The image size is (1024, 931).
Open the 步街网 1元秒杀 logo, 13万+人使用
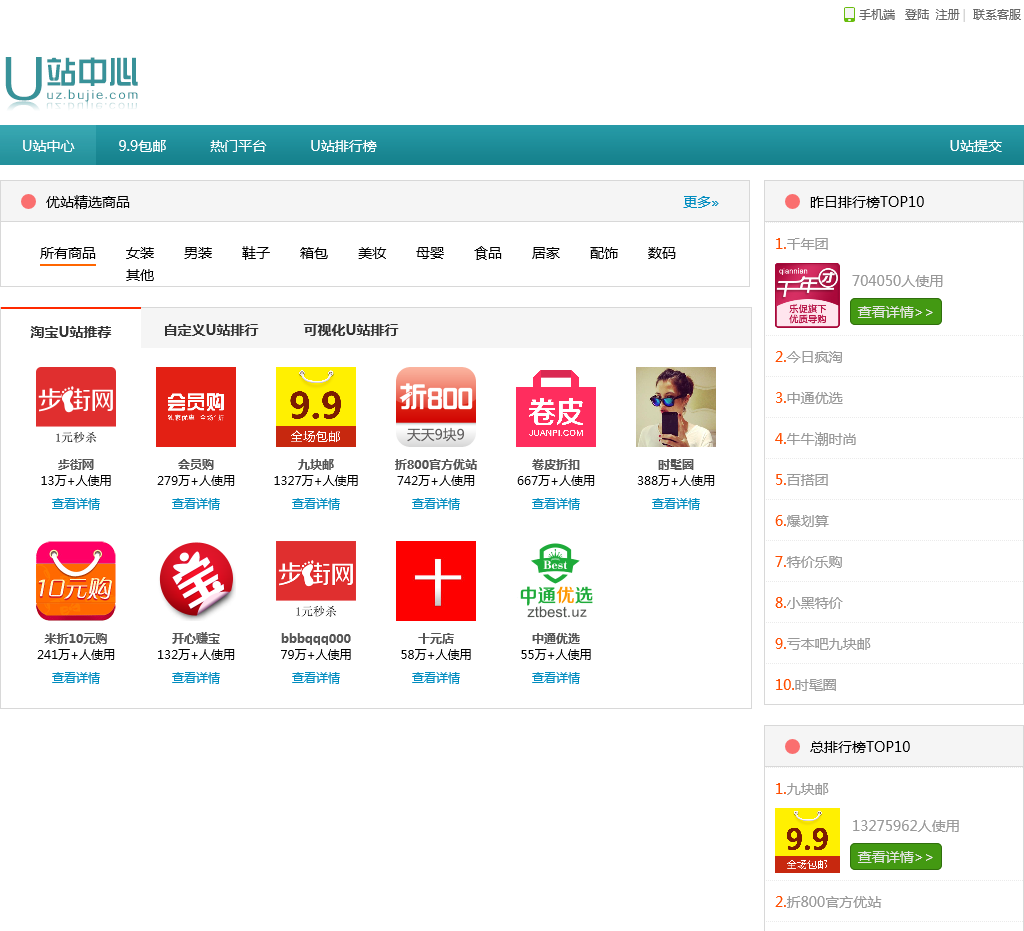coord(76,407)
